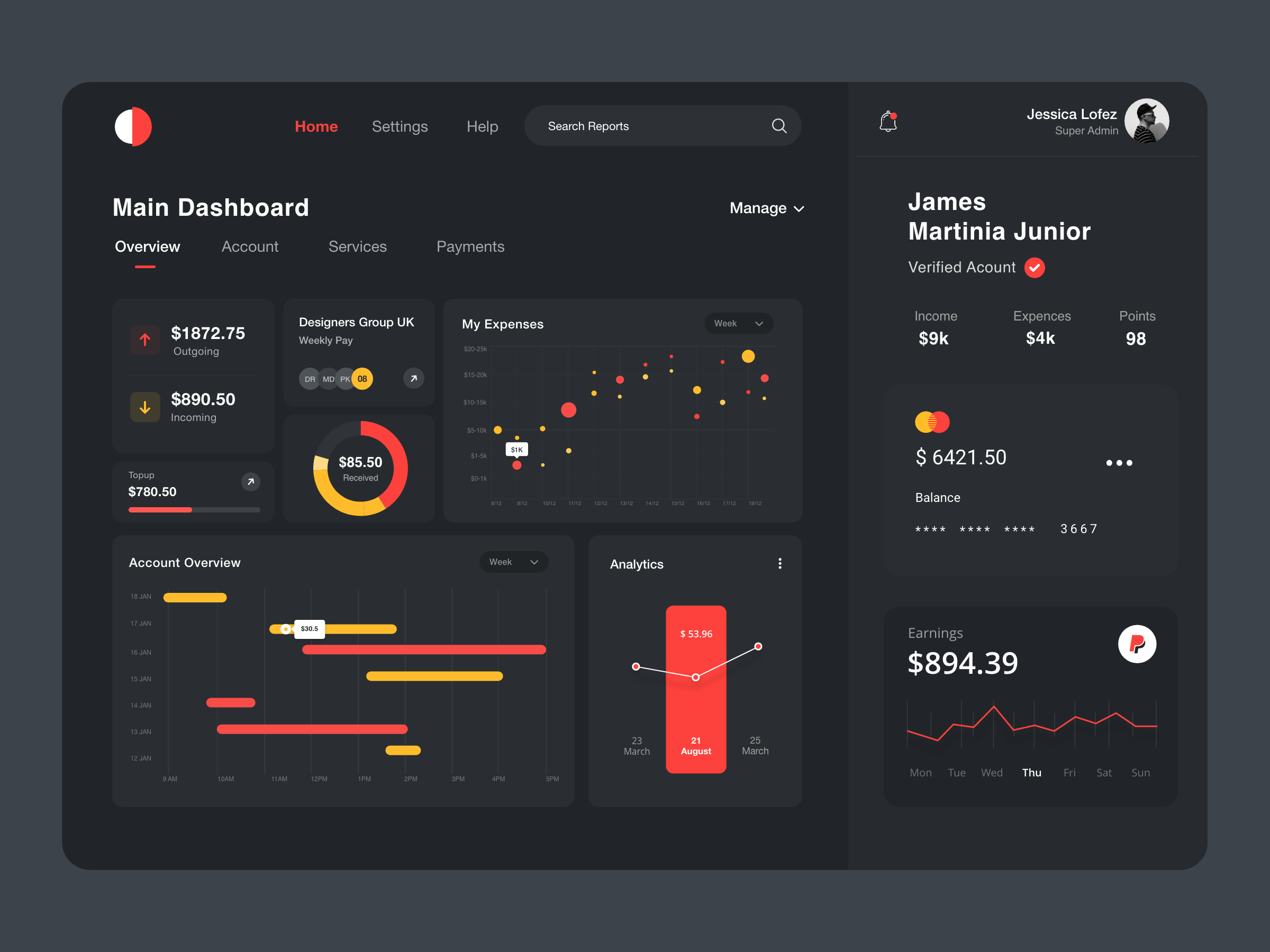This screenshot has width=1270, height=952.
Task: Click the Settings navigation menu item
Action: point(399,126)
